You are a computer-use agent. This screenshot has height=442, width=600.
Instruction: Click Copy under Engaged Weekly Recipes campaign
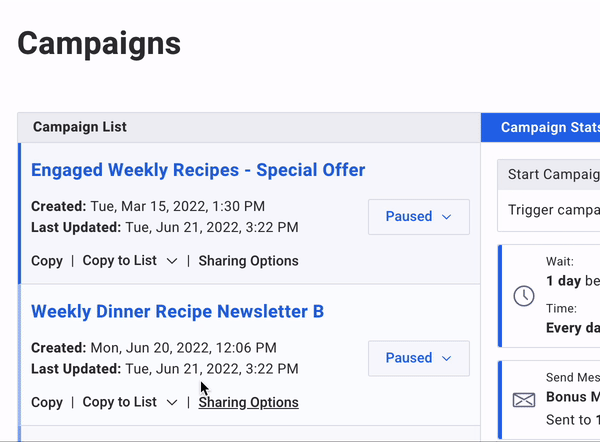click(x=47, y=261)
